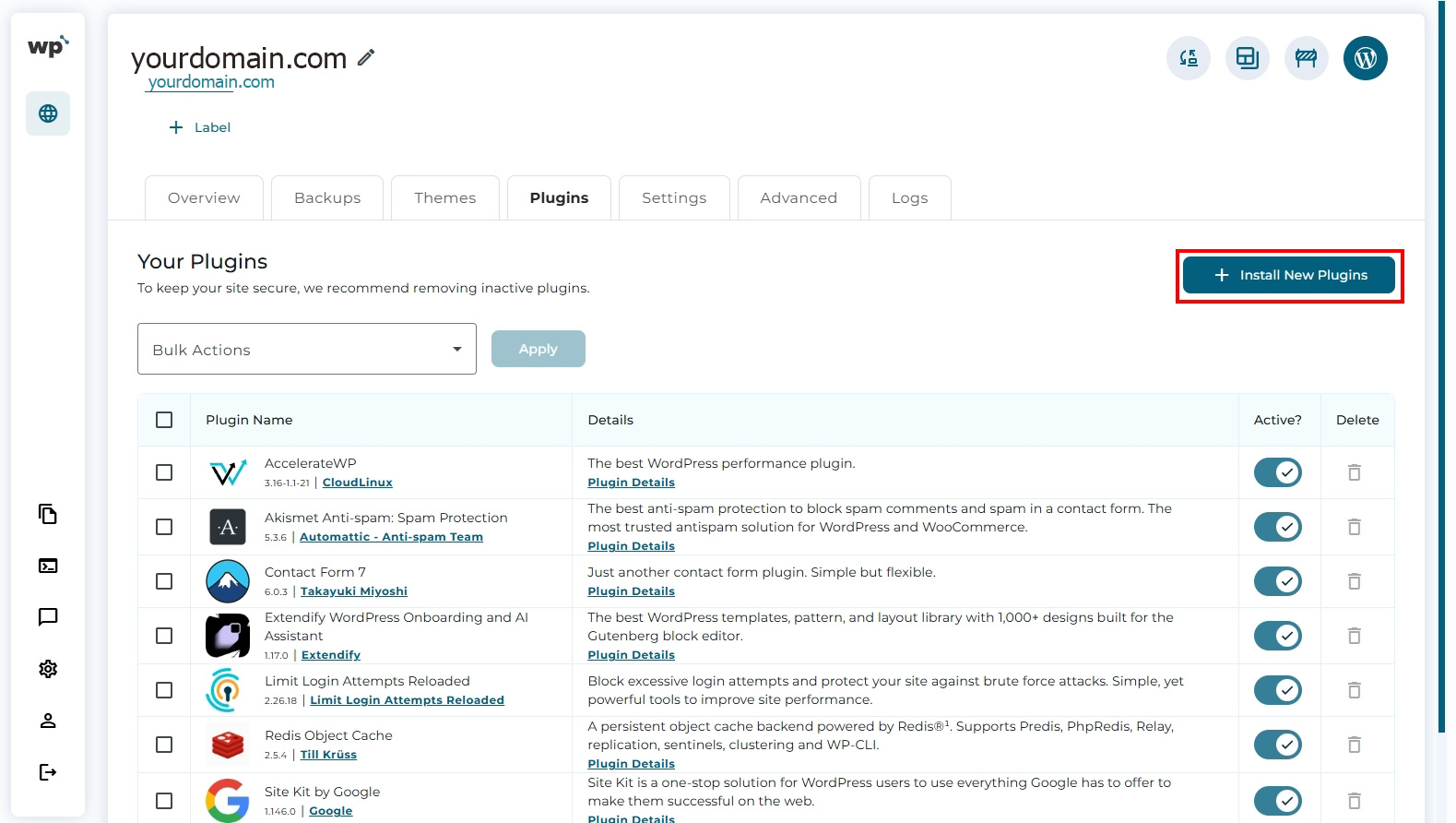
Task: Click the Limit Login Attempts Reloaded logo
Action: (225, 690)
